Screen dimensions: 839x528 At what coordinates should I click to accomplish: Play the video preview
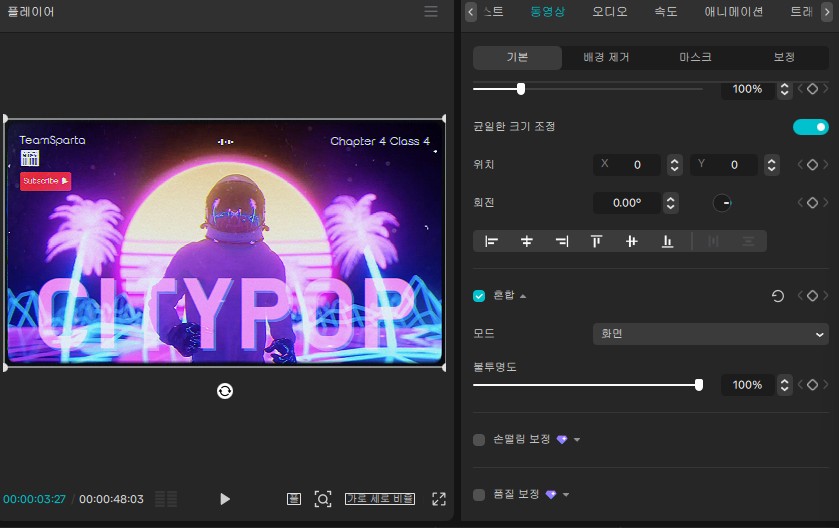point(225,499)
